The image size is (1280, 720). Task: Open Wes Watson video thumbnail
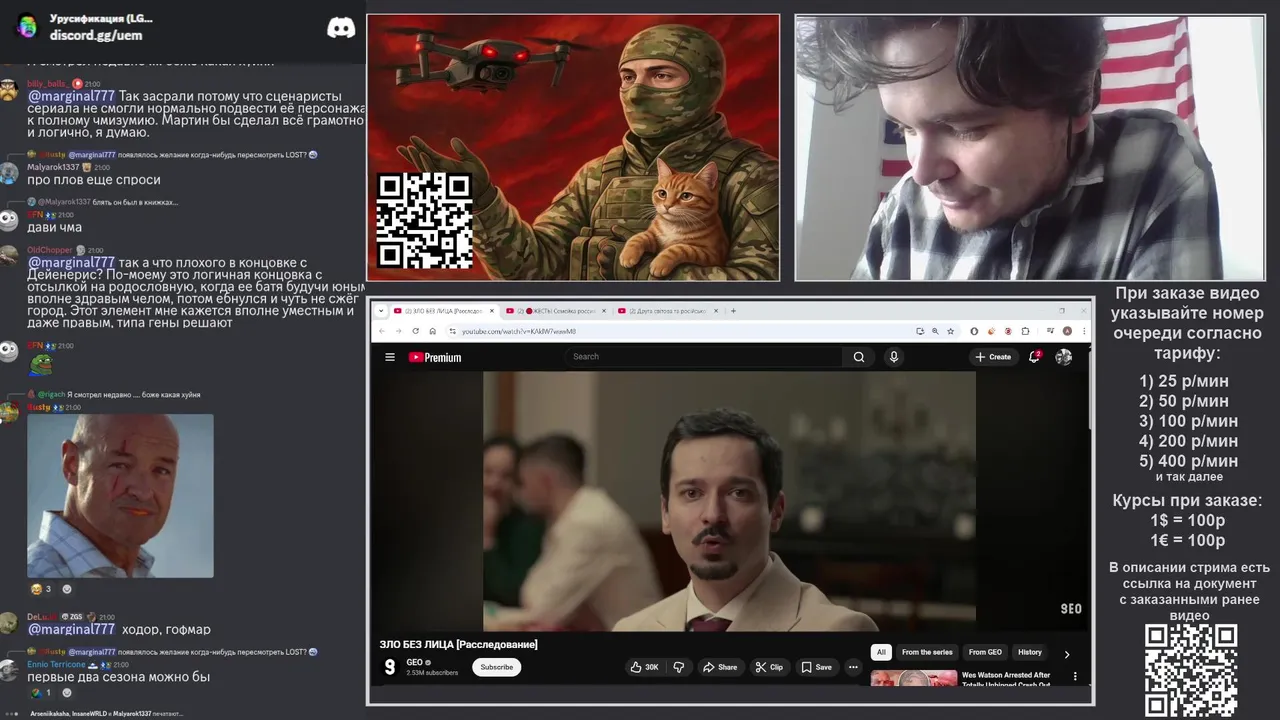[913, 678]
